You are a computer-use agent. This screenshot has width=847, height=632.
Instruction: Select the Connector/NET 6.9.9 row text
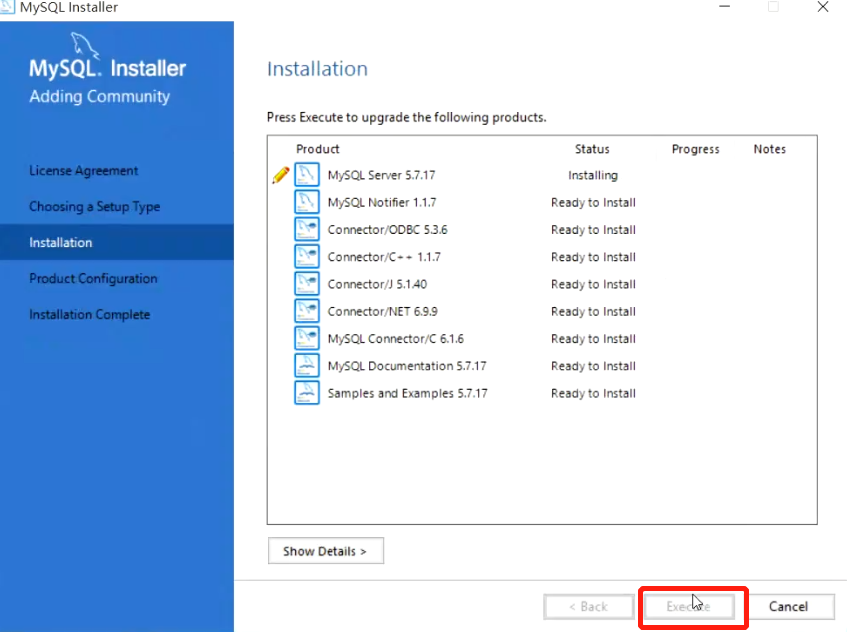(x=382, y=312)
